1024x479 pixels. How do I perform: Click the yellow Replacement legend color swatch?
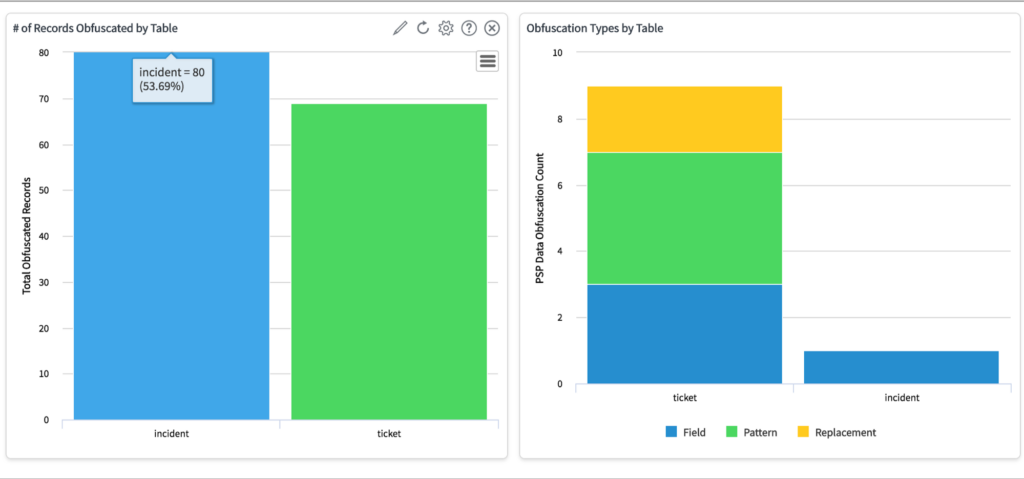(x=803, y=432)
